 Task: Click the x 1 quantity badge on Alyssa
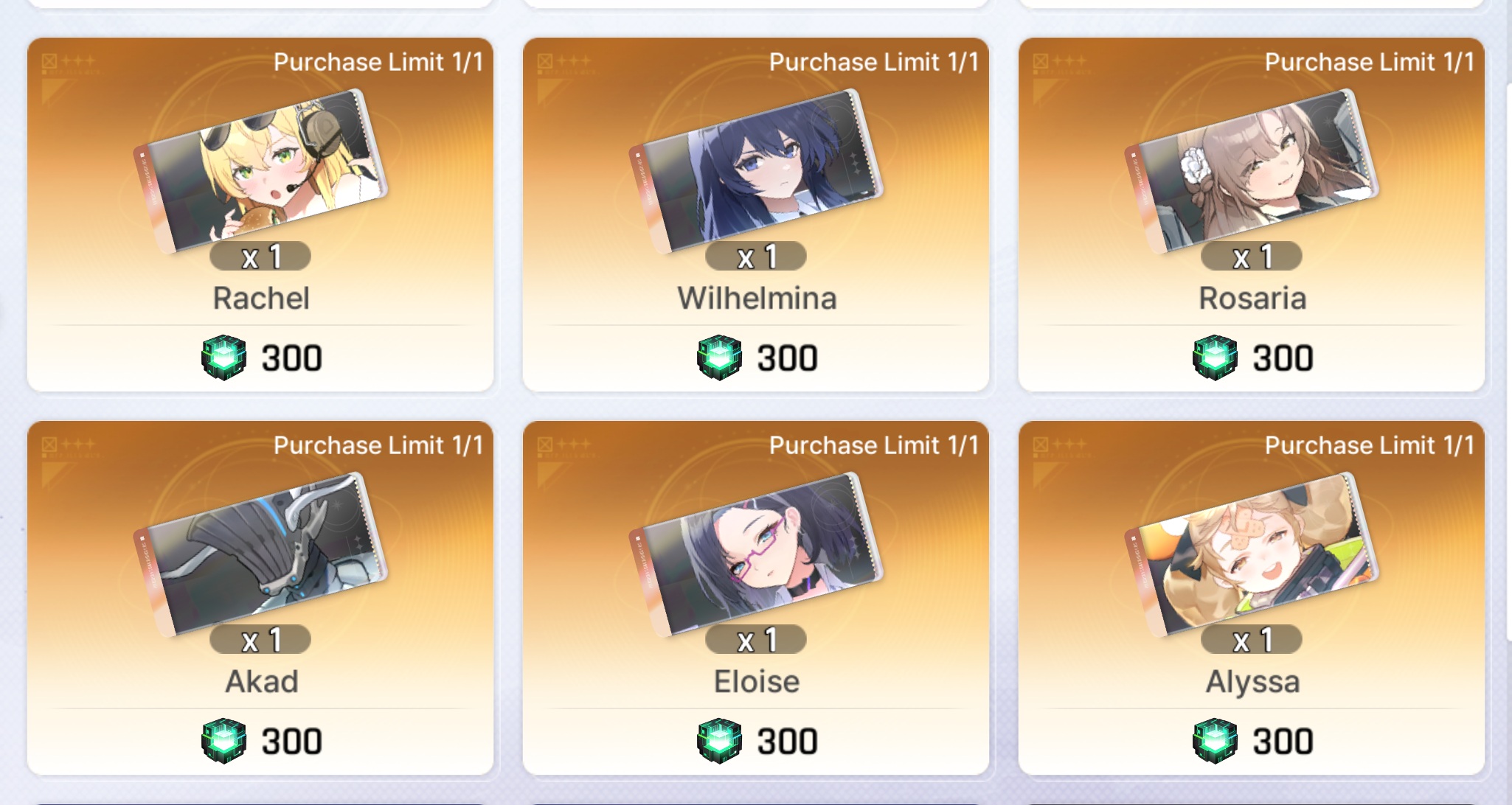tap(1252, 639)
